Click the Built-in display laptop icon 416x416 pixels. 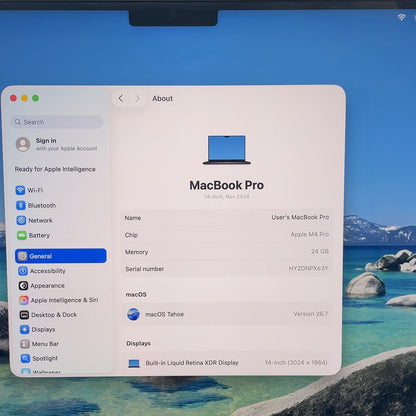pos(134,363)
